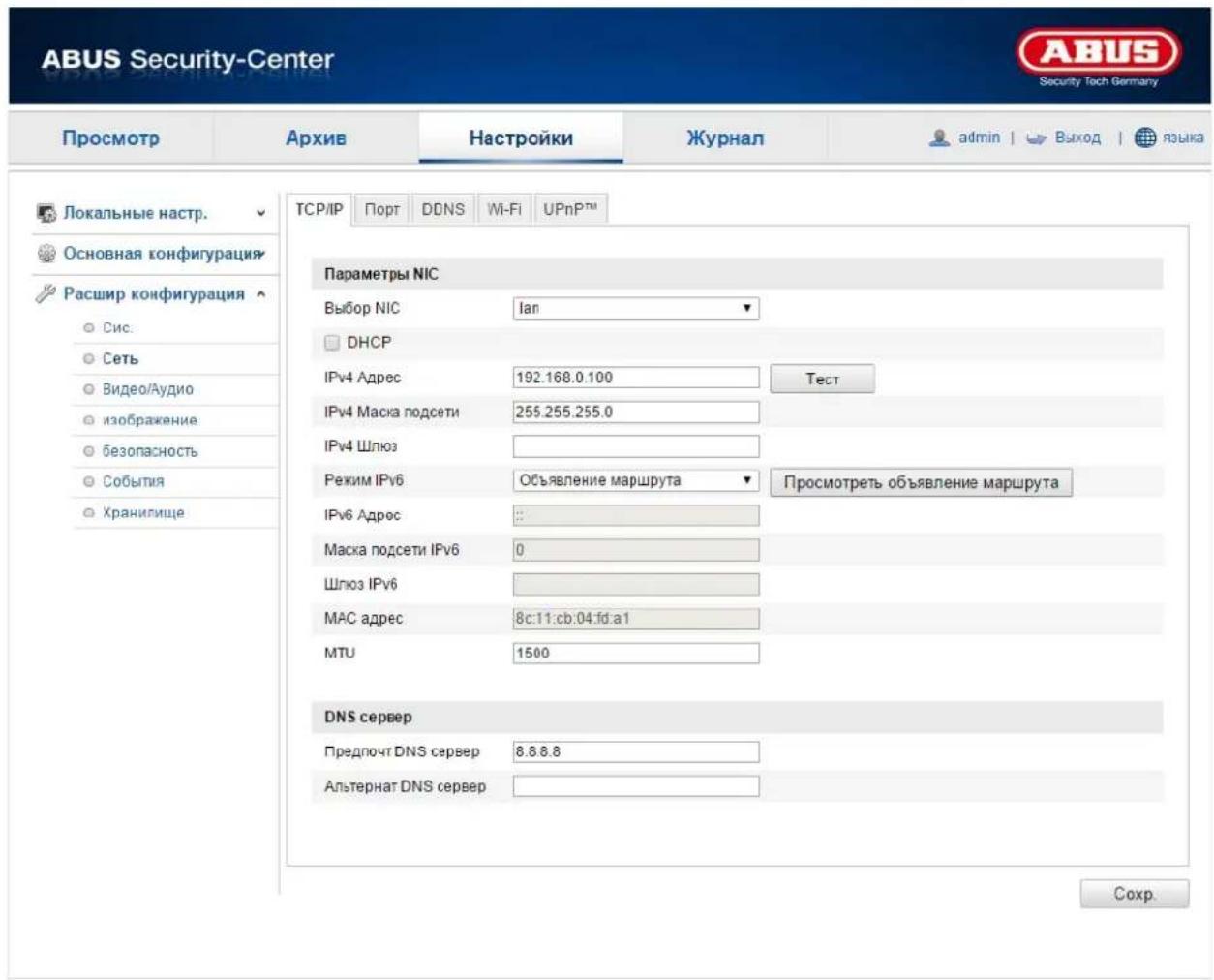The width and height of the screenshot is (1214, 980).
Task: Click the Сохр. save button
Action: coord(1134,894)
